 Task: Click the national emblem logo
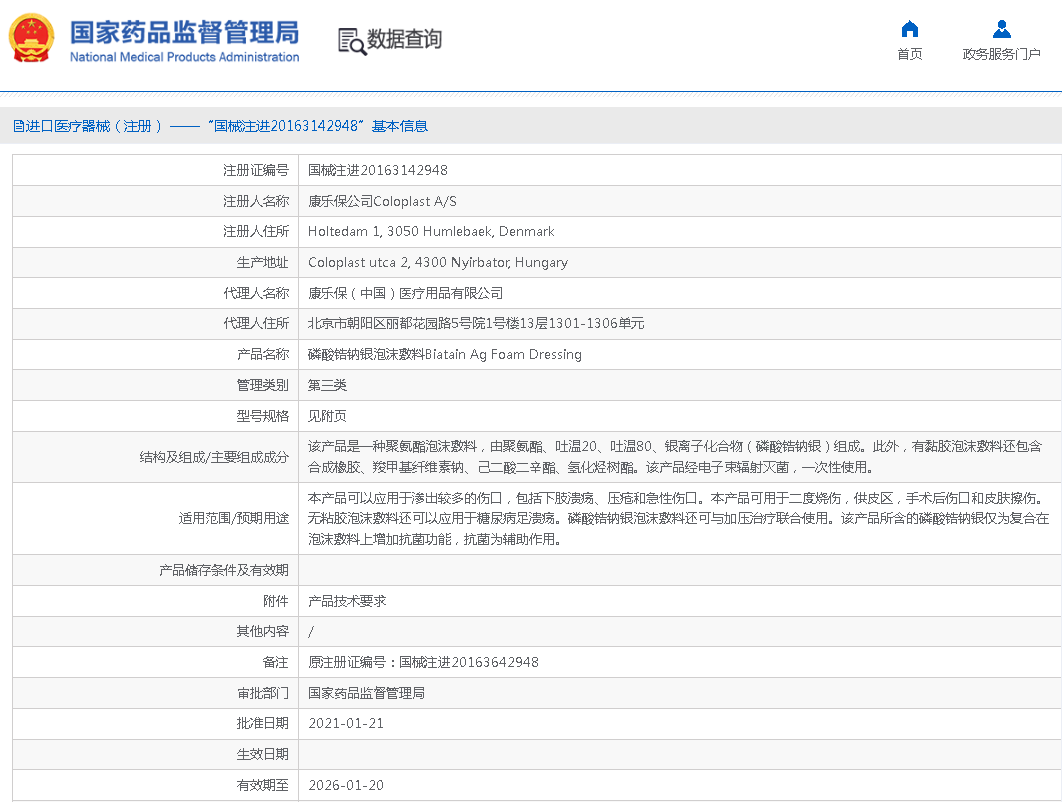coord(31,38)
